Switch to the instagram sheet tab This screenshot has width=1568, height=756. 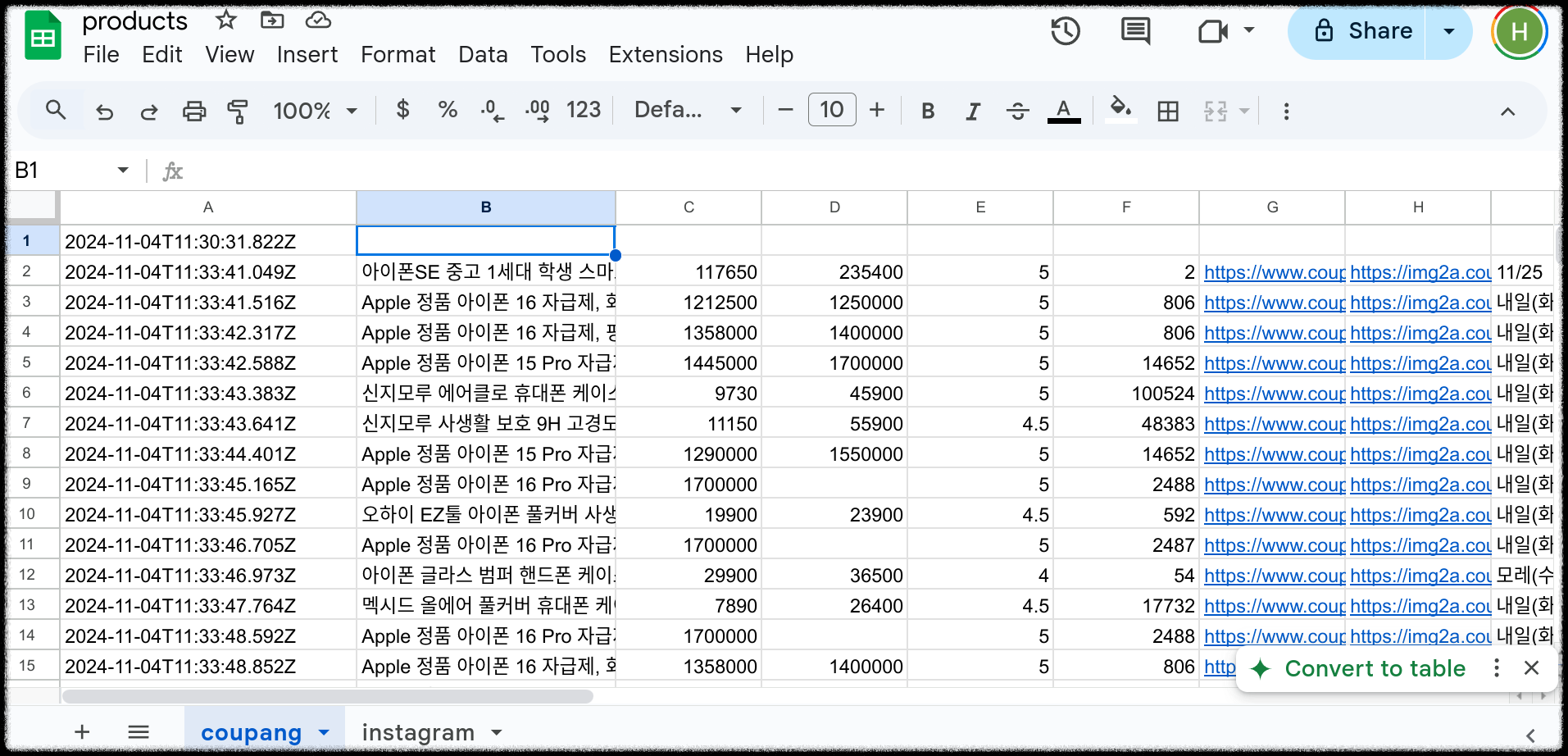(x=418, y=732)
